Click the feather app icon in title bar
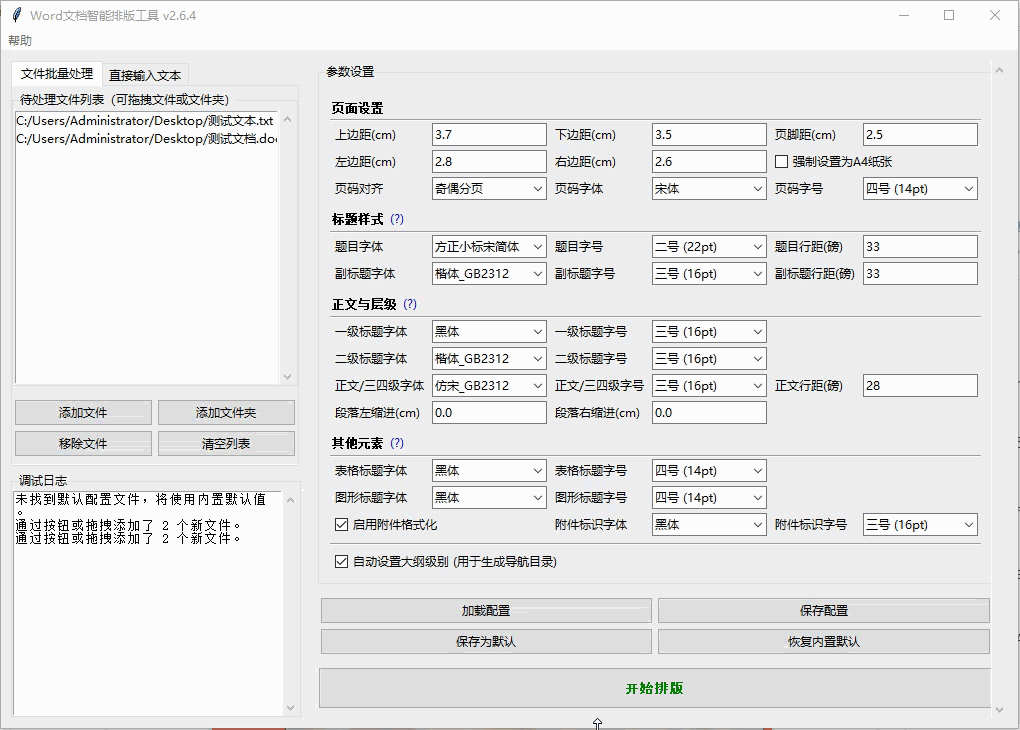 pyautogui.click(x=16, y=15)
